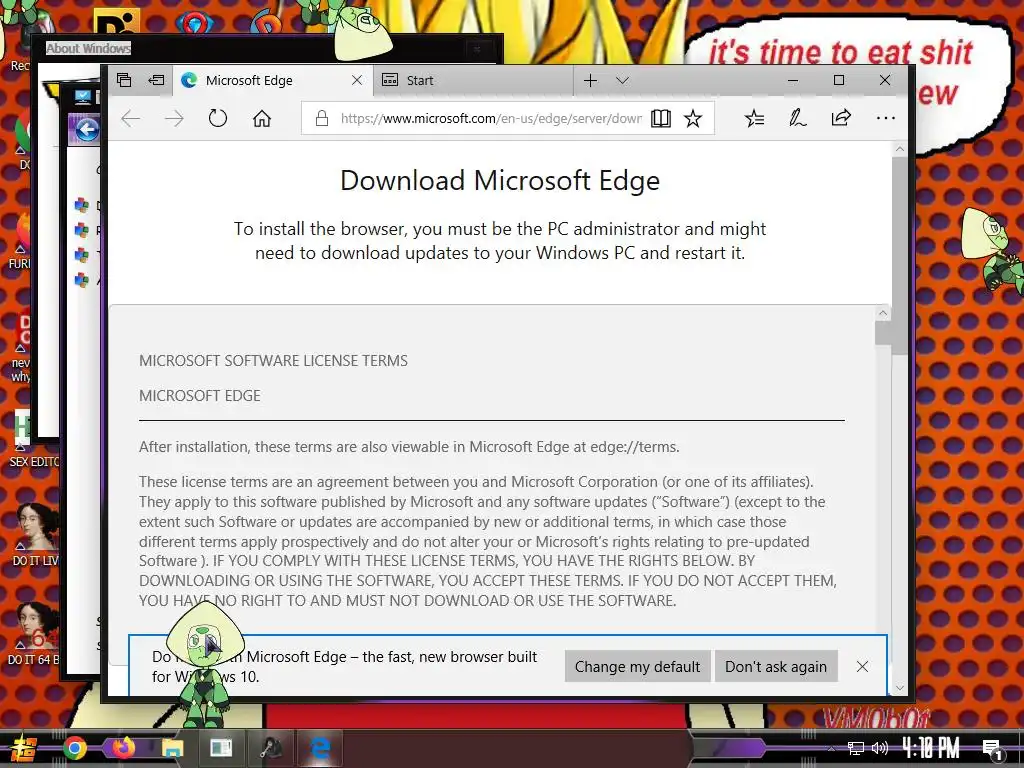The width and height of the screenshot is (1024, 768).
Task: Click the network tray icon
Action: pyautogui.click(x=855, y=748)
